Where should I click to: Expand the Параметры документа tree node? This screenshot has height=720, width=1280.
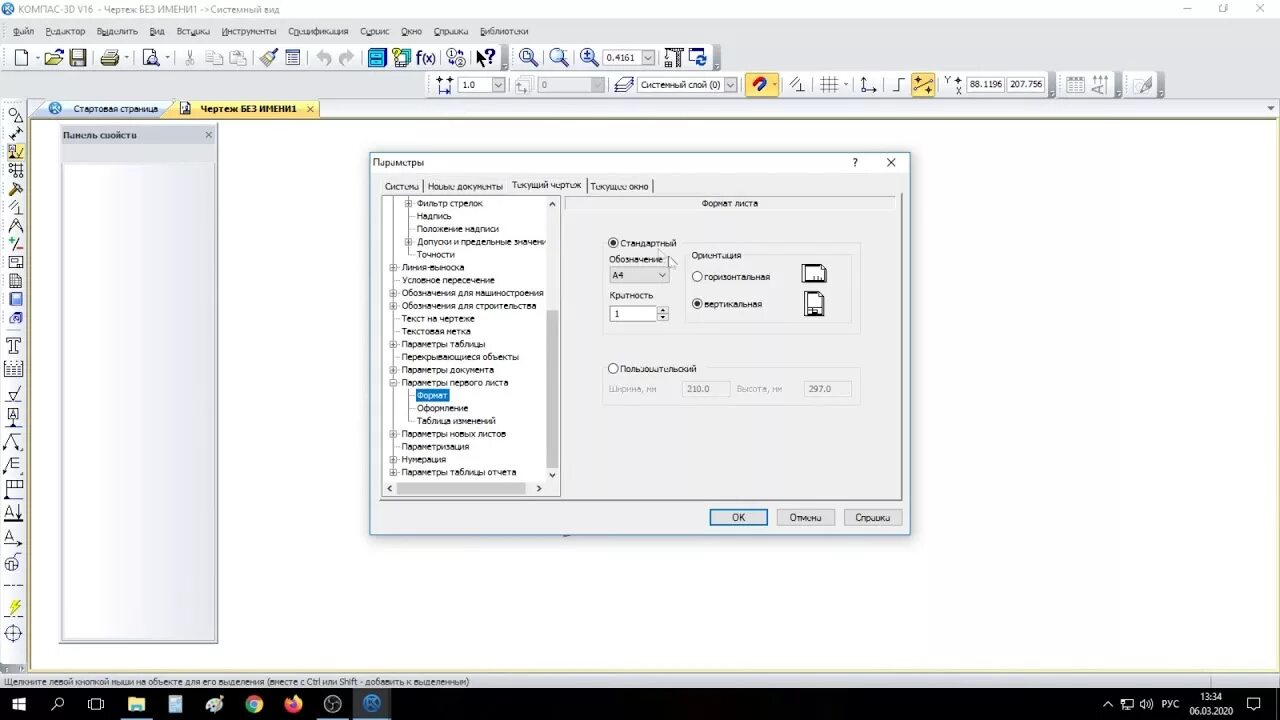tap(393, 370)
